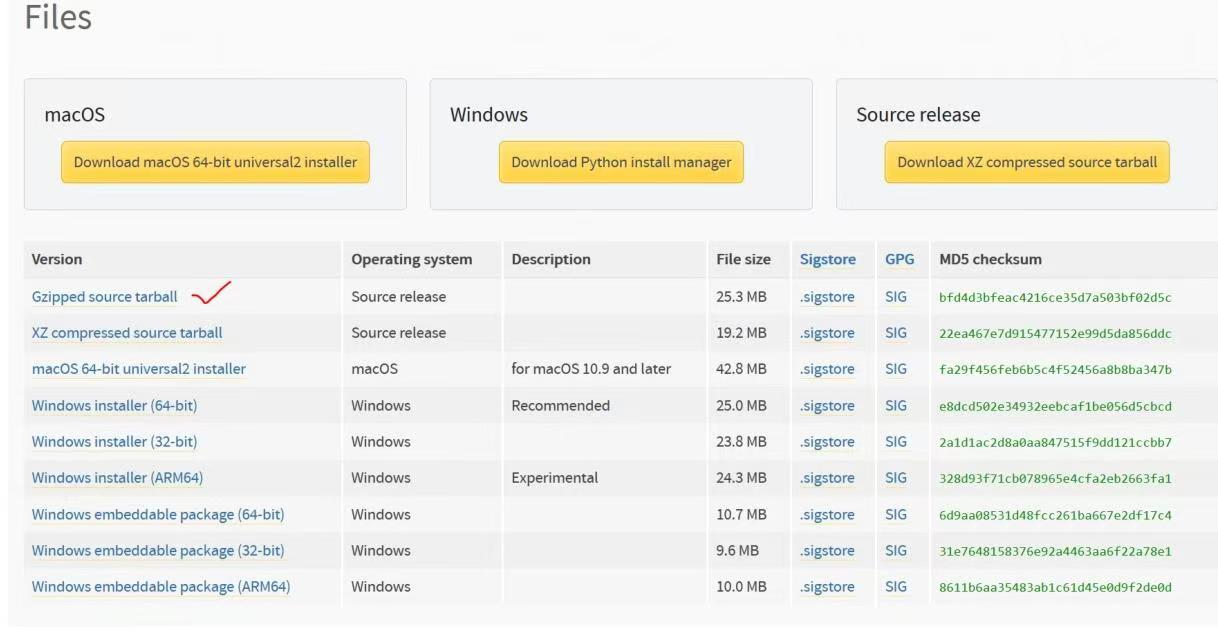Open the Gzipped source tarball link
This screenshot has height=630, width=1218.
click(x=104, y=297)
